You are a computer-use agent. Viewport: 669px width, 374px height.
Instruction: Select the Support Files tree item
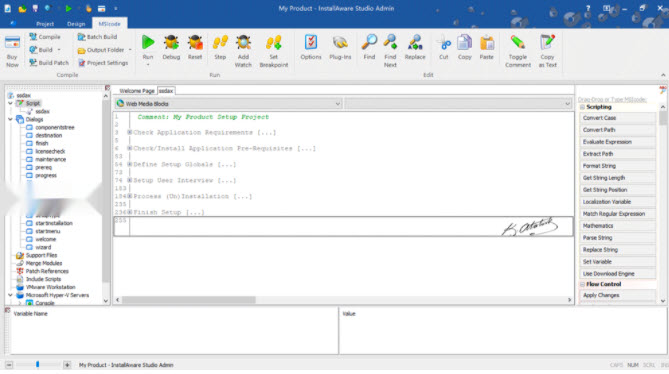point(41,255)
